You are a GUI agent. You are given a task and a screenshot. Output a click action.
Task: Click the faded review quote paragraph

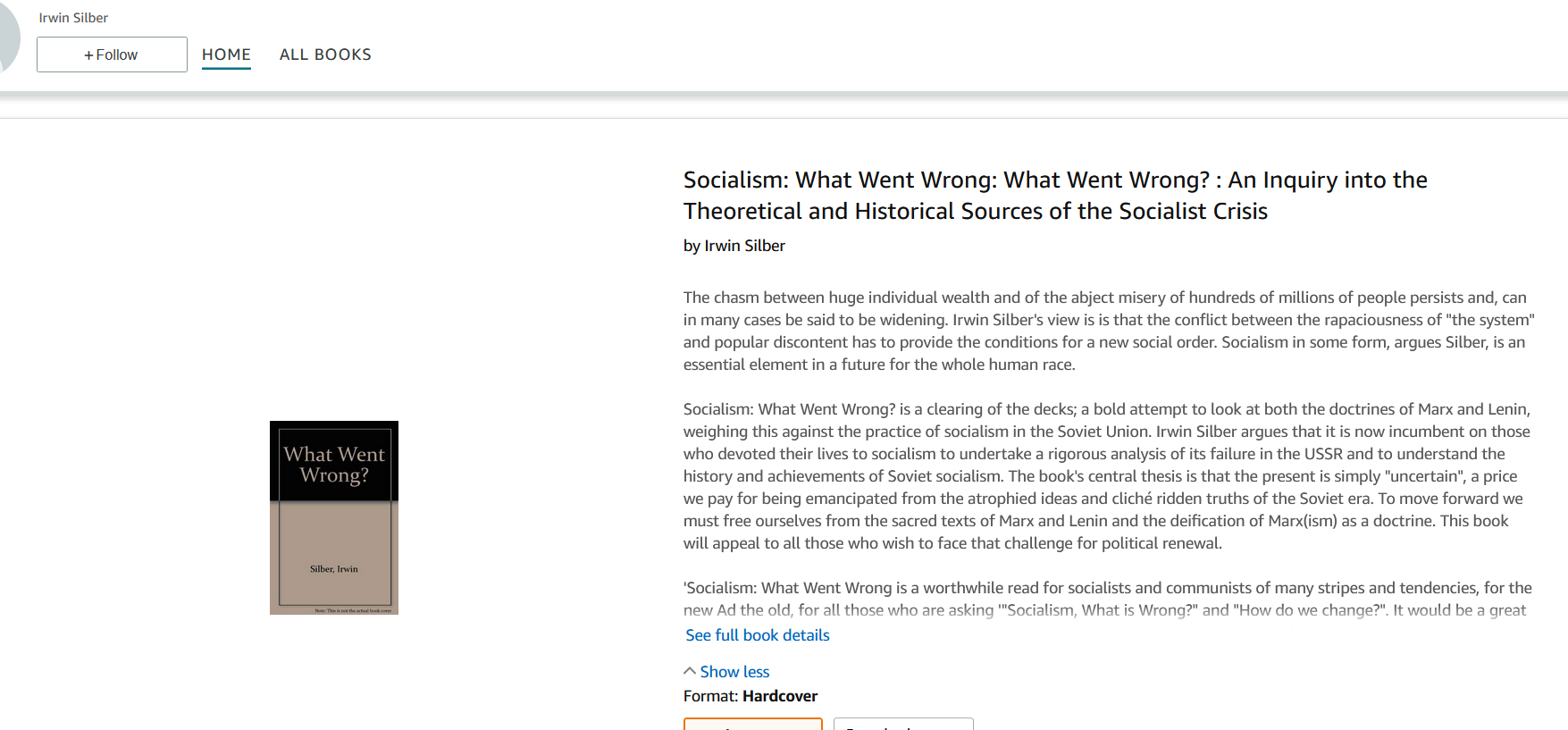[x=1108, y=599]
